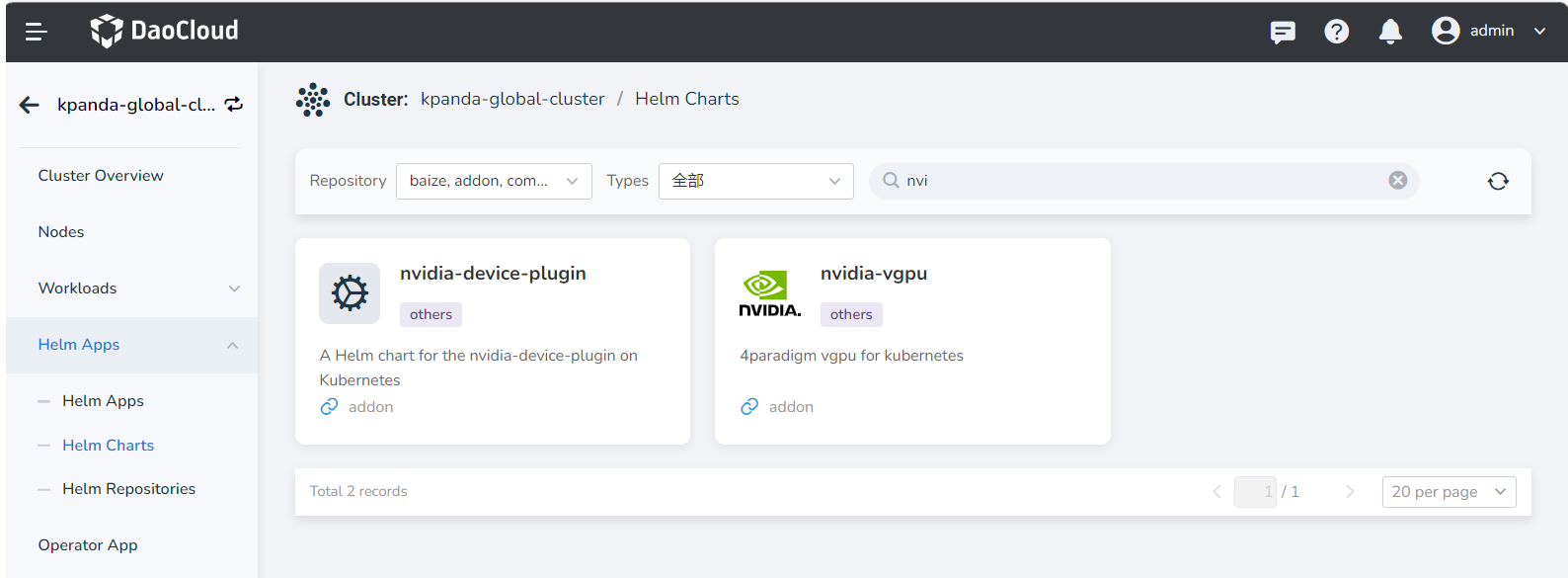The image size is (1568, 578).
Task: Click the hamburger menu icon
Action: tap(37, 32)
